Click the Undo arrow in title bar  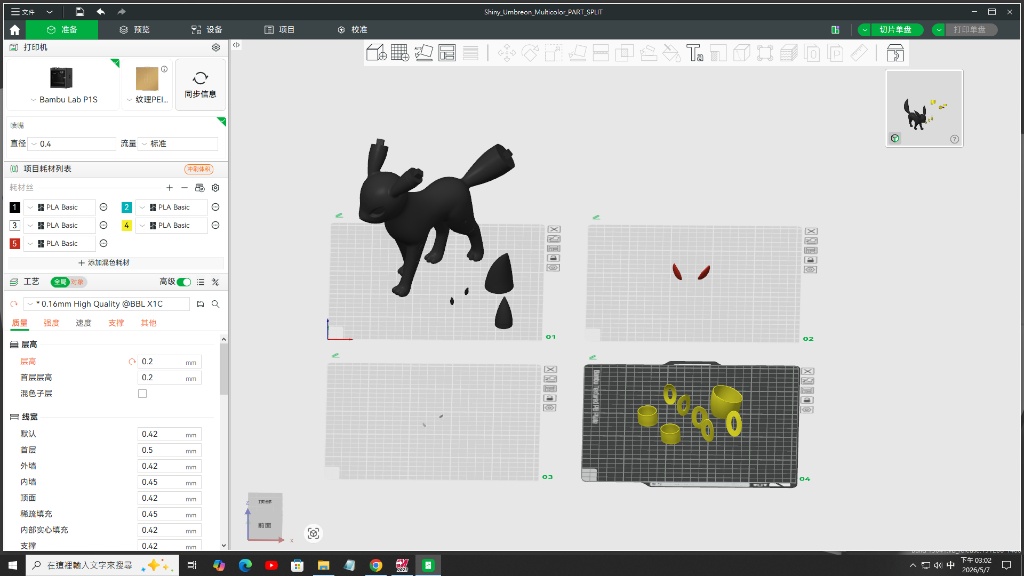pyautogui.click(x=101, y=12)
